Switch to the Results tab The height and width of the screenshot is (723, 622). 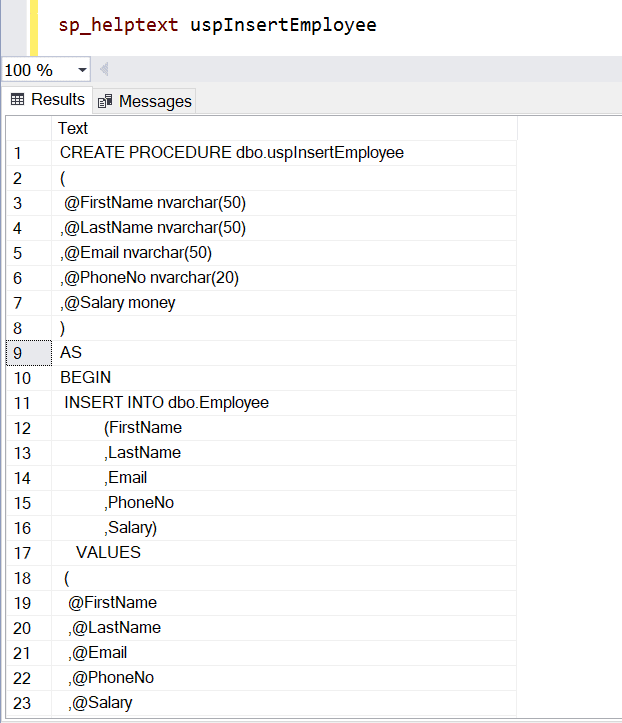pos(48,100)
